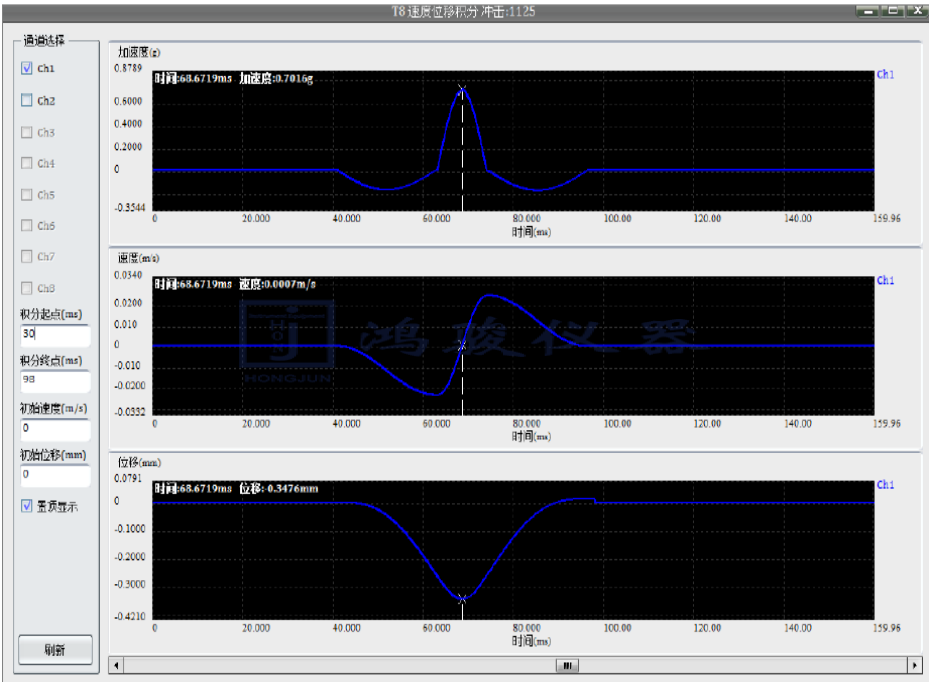Image resolution: width=949 pixels, height=682 pixels.
Task: Tick the Ch3 channel checkbox
Action: click(27, 132)
